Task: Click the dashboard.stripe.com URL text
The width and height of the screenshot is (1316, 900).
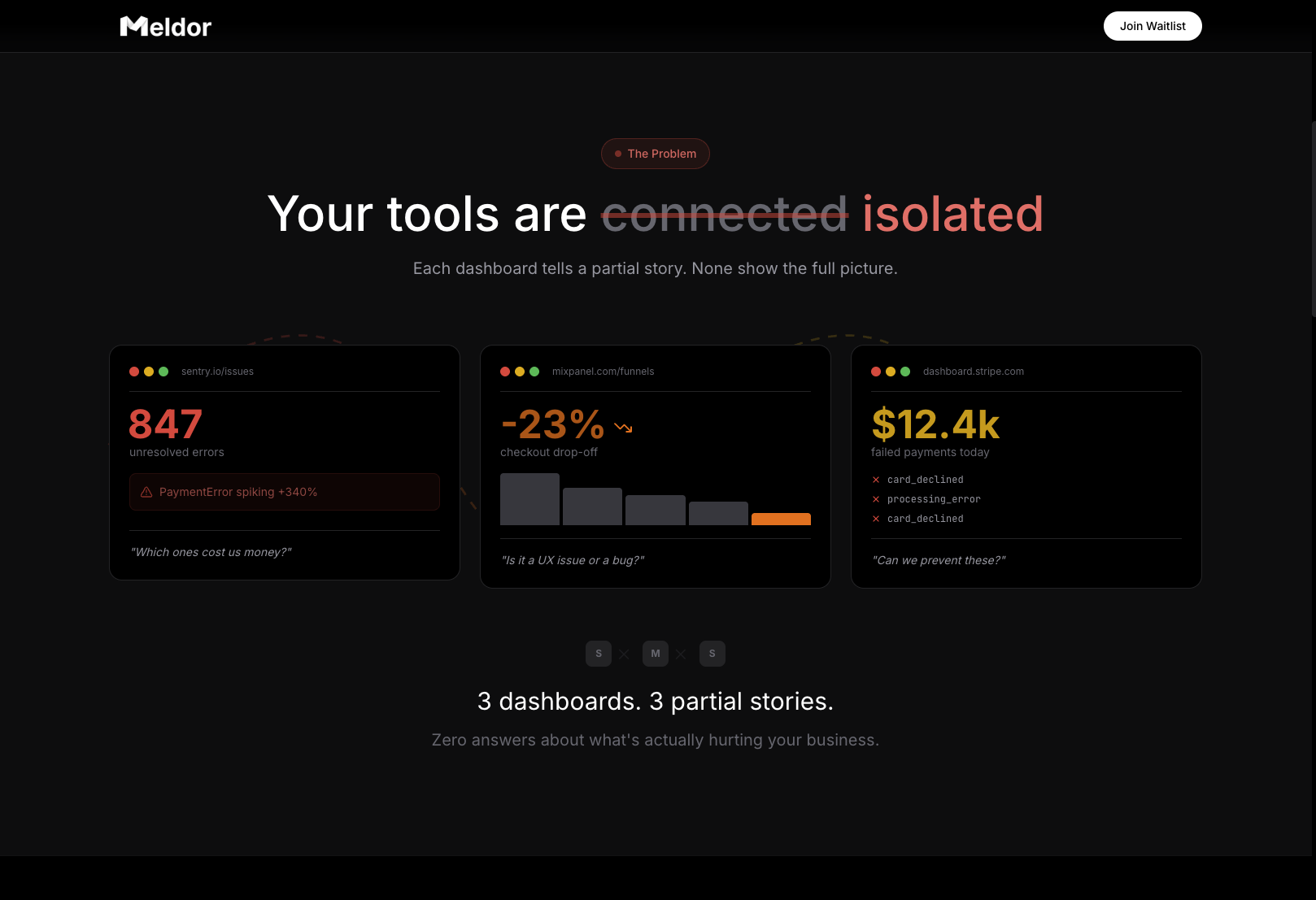Action: [x=974, y=372]
